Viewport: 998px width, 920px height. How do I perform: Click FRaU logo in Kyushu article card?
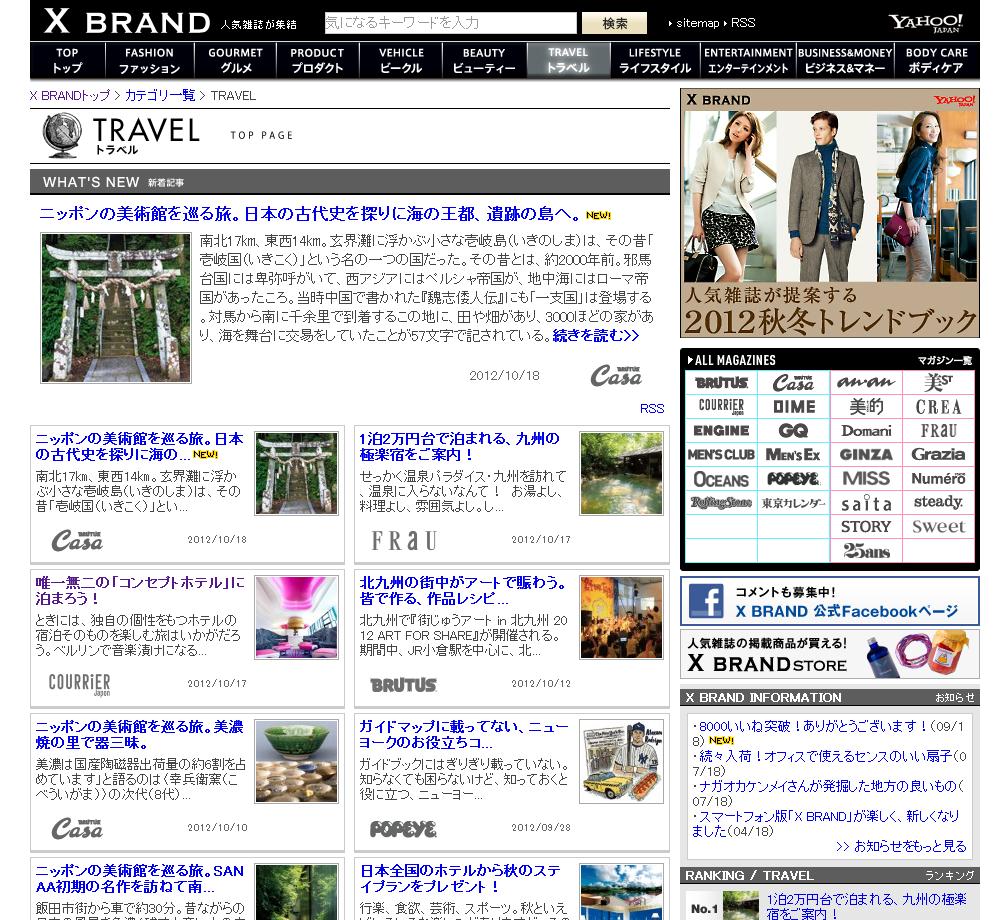pyautogui.click(x=404, y=541)
